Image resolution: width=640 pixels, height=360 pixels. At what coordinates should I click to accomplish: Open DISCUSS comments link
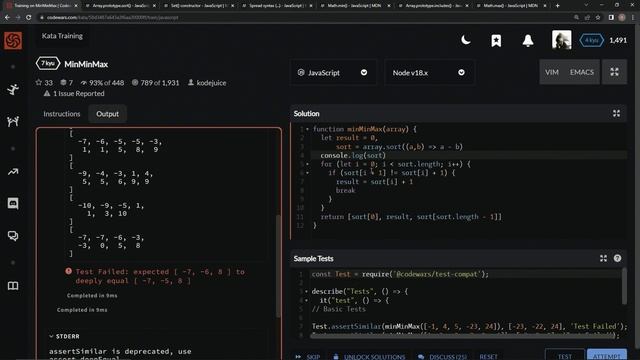click(x=442, y=356)
